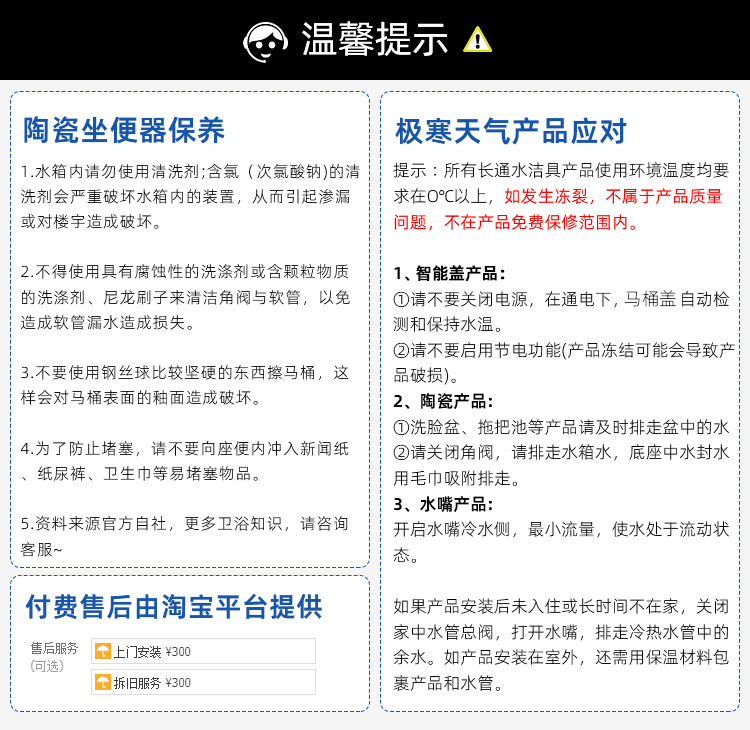Click the 陶瓷坐便器保养 heading
750x730 pixels.
click(x=124, y=130)
